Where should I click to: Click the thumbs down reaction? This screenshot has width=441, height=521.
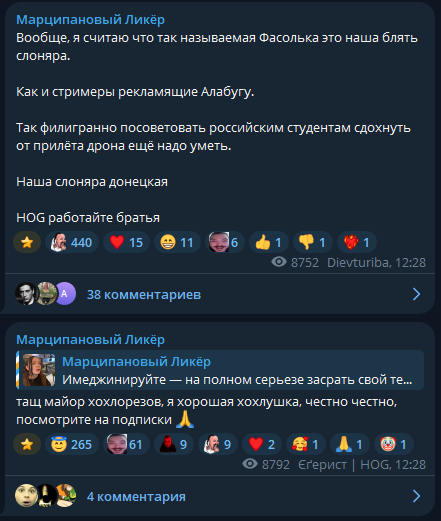point(313,242)
